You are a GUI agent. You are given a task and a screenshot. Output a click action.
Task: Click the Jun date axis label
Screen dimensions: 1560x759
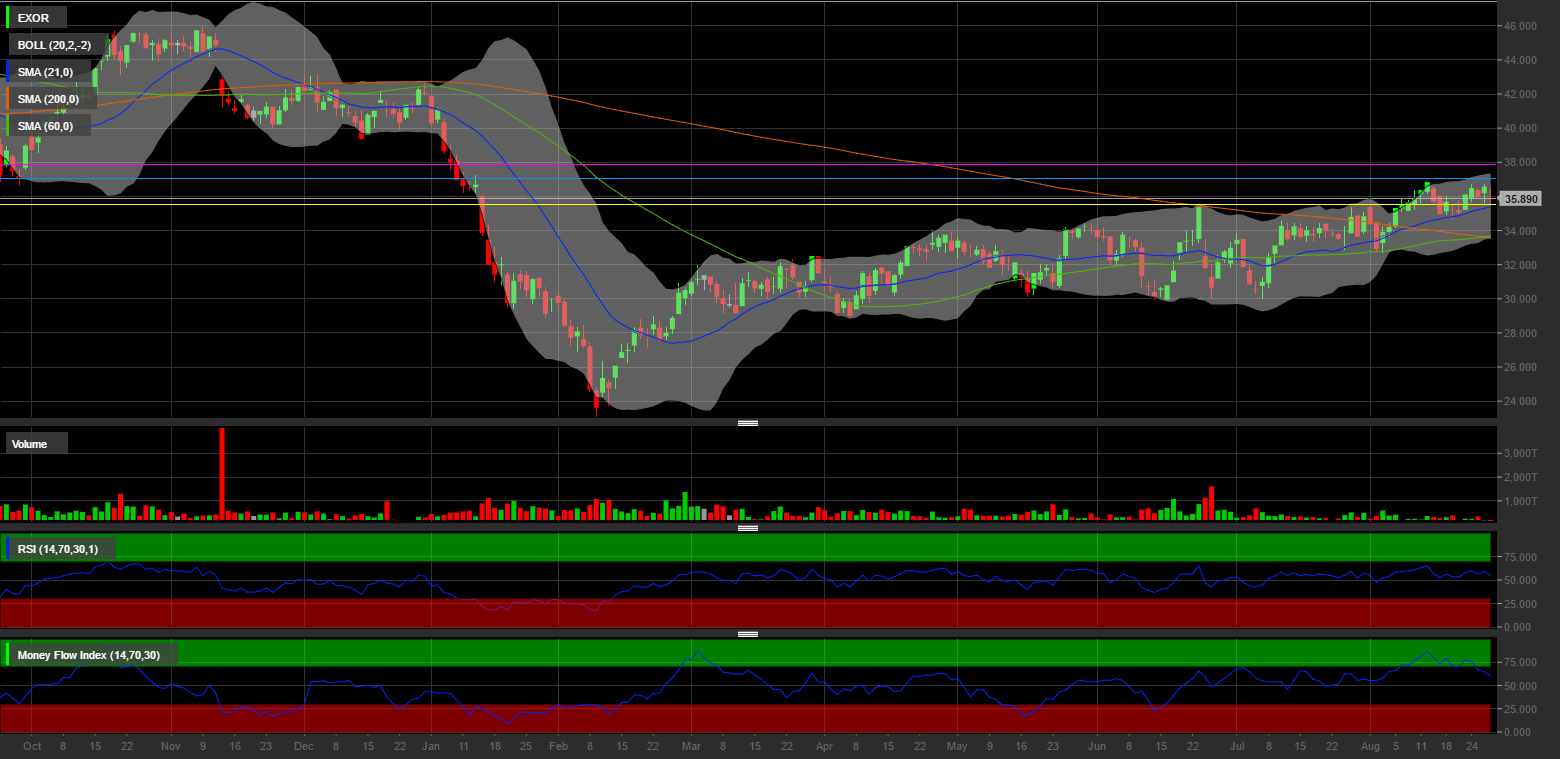click(x=1097, y=746)
